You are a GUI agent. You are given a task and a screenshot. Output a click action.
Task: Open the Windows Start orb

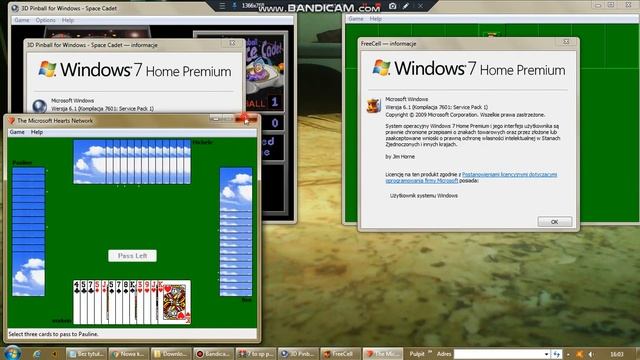click(12, 353)
